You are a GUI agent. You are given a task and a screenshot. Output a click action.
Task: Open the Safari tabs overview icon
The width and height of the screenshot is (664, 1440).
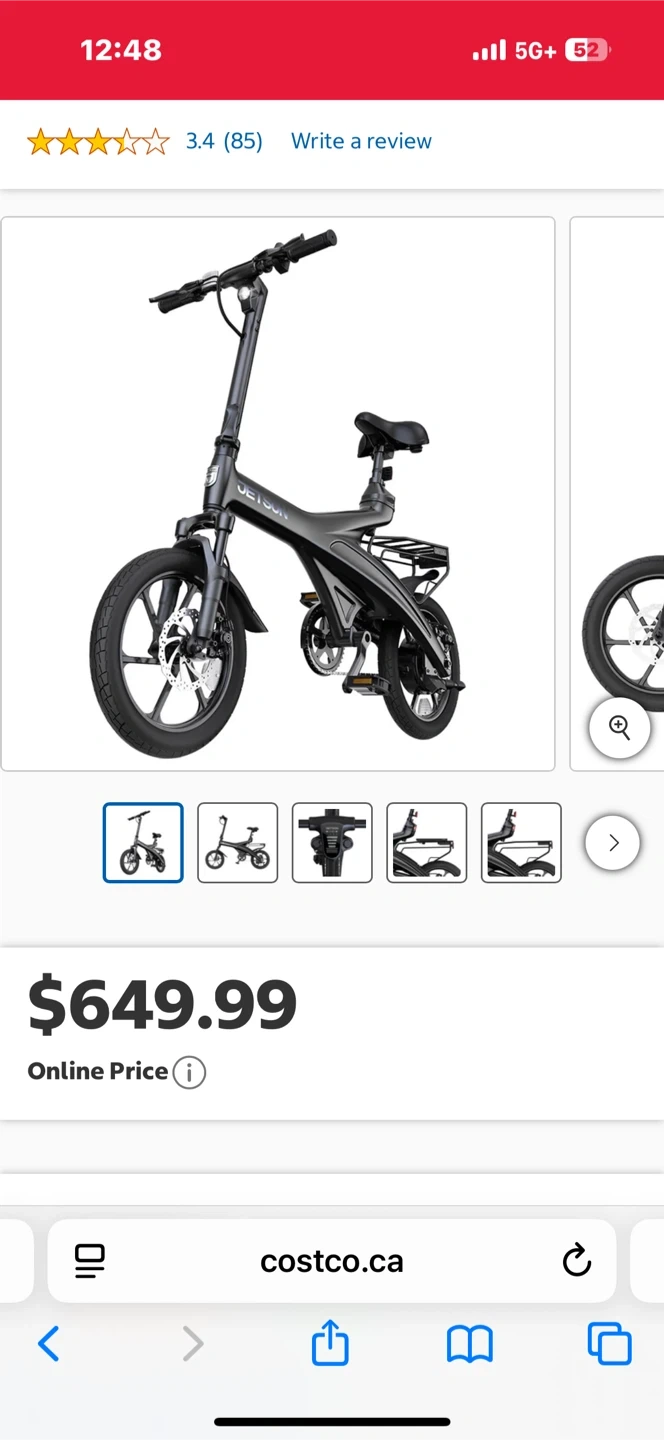click(609, 1344)
